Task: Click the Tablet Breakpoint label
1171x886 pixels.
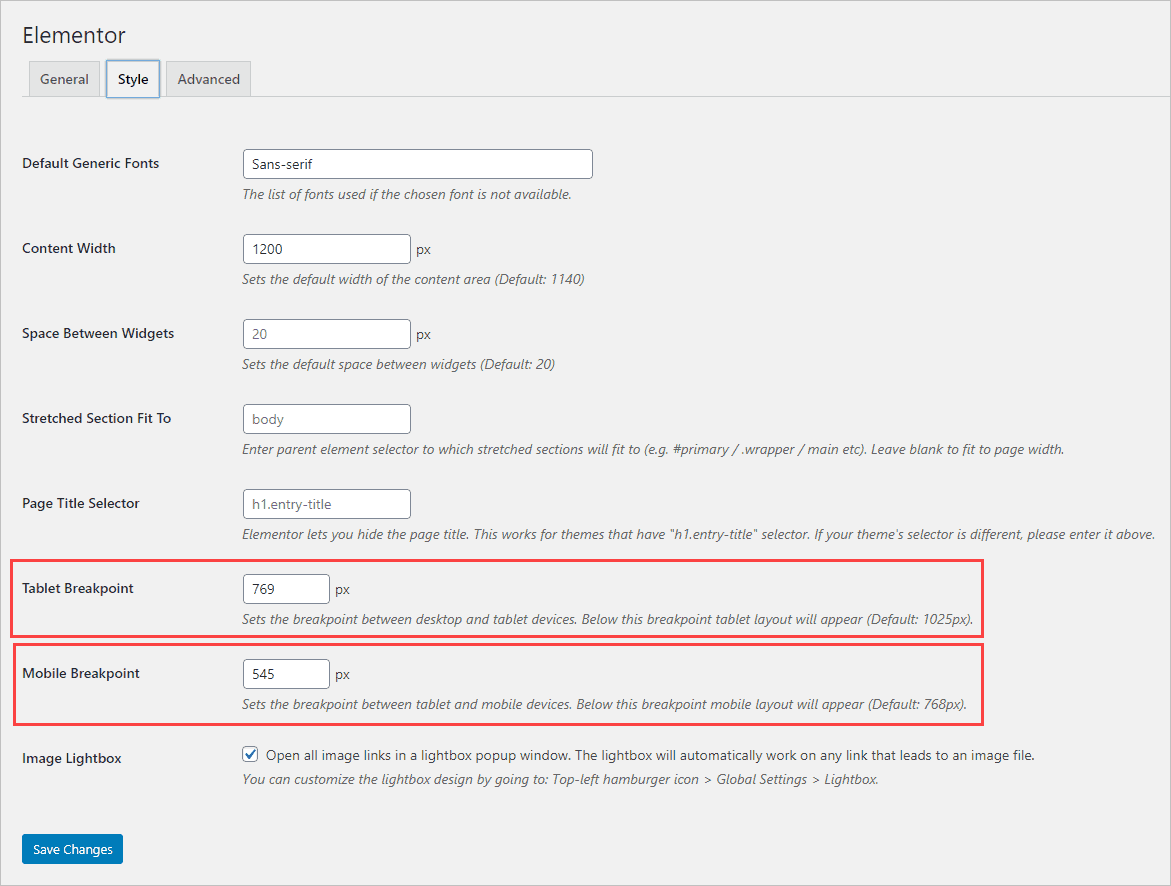Action: click(78, 589)
